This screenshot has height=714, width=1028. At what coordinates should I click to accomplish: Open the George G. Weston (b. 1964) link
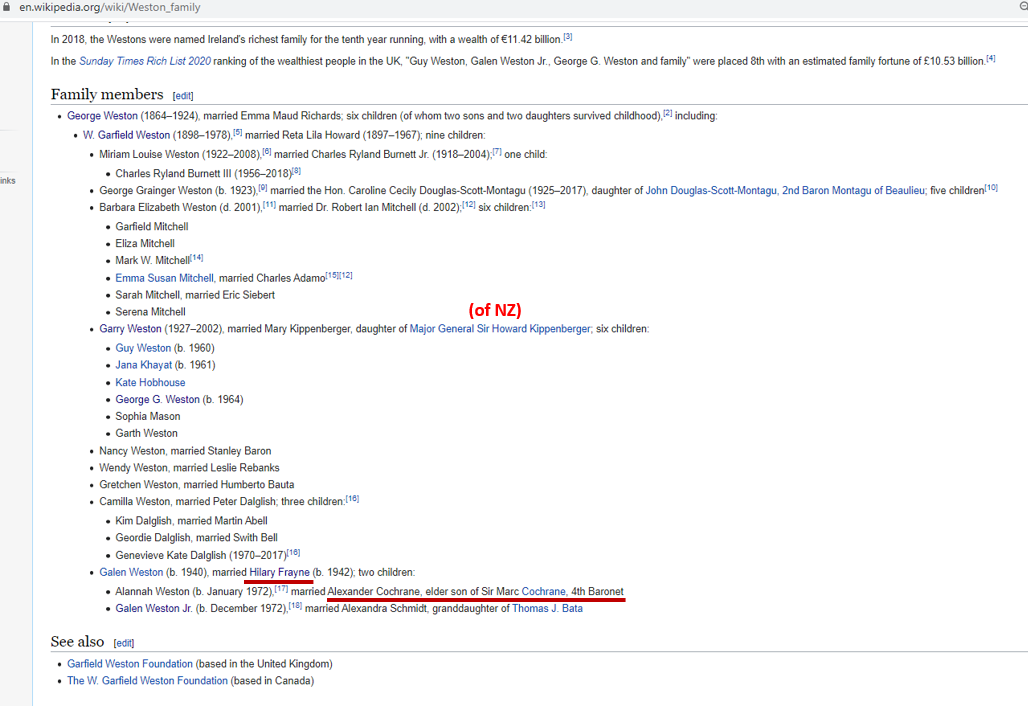(x=157, y=399)
